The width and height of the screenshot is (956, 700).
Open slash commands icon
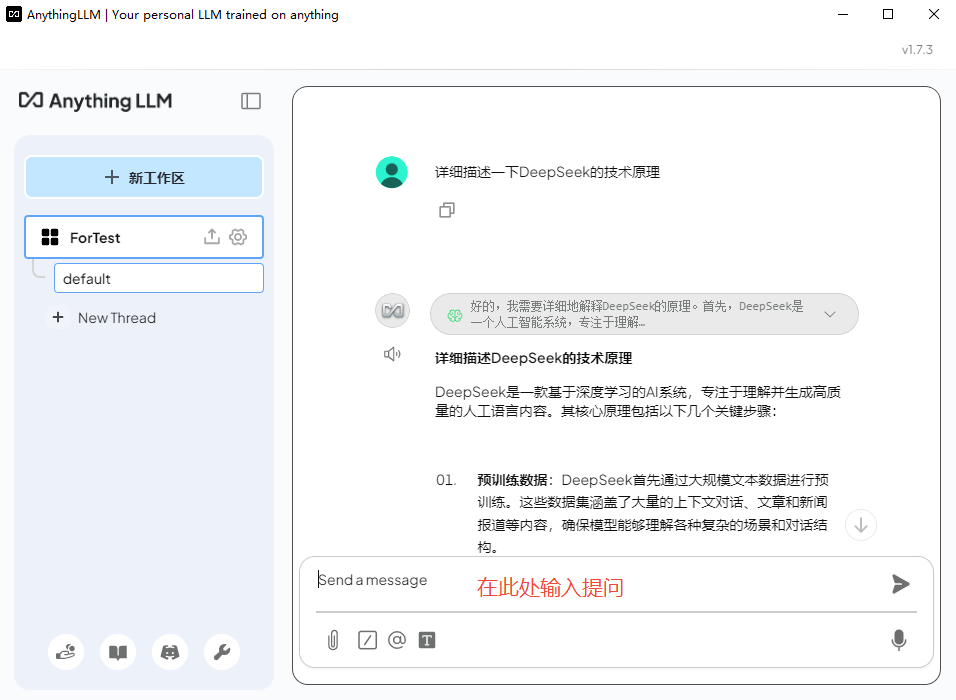367,640
